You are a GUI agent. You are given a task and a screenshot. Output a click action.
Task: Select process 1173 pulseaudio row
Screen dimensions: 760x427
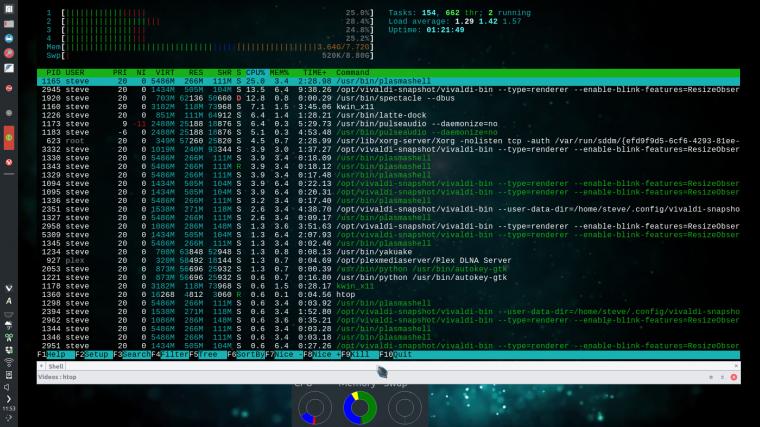pyautogui.click(x=388, y=124)
